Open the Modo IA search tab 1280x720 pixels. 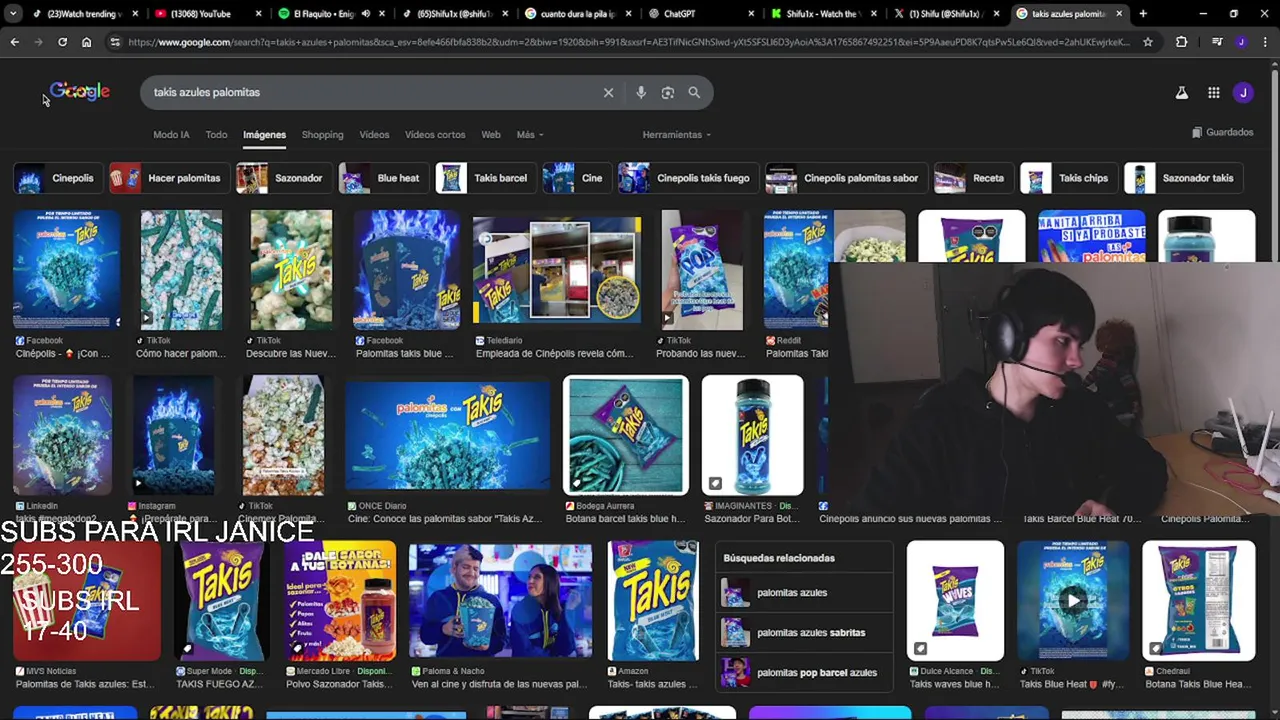click(171, 134)
